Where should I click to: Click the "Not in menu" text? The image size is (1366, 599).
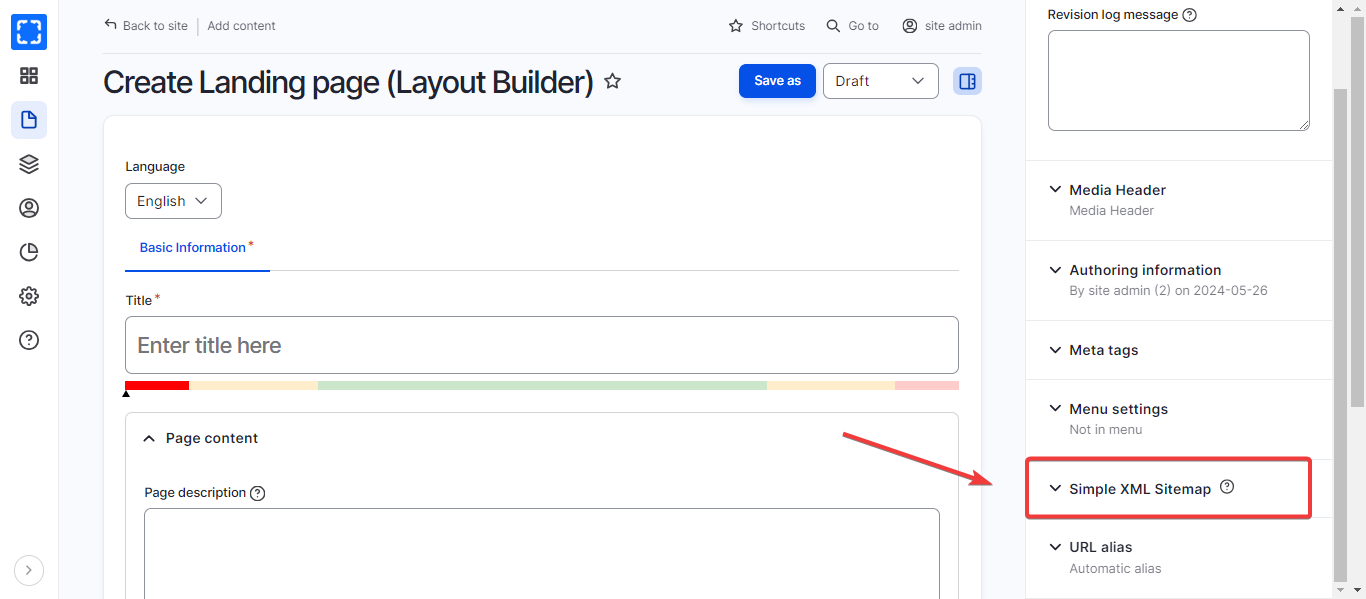[x=1105, y=430]
